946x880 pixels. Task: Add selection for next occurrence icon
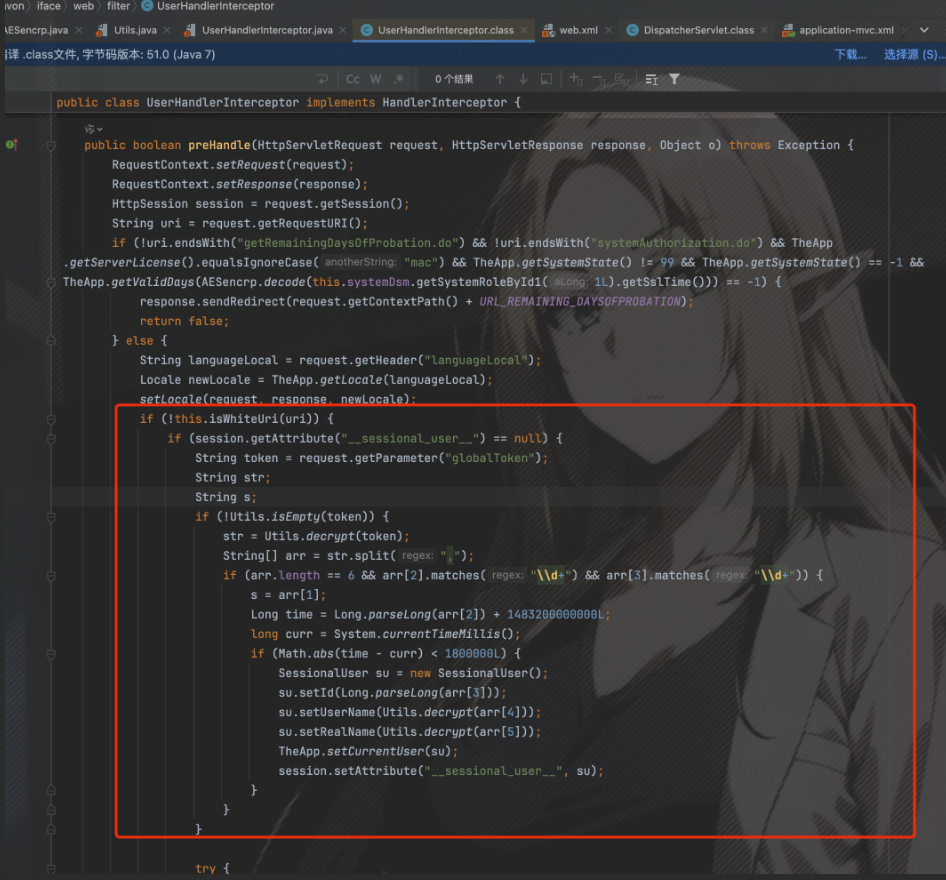576,79
